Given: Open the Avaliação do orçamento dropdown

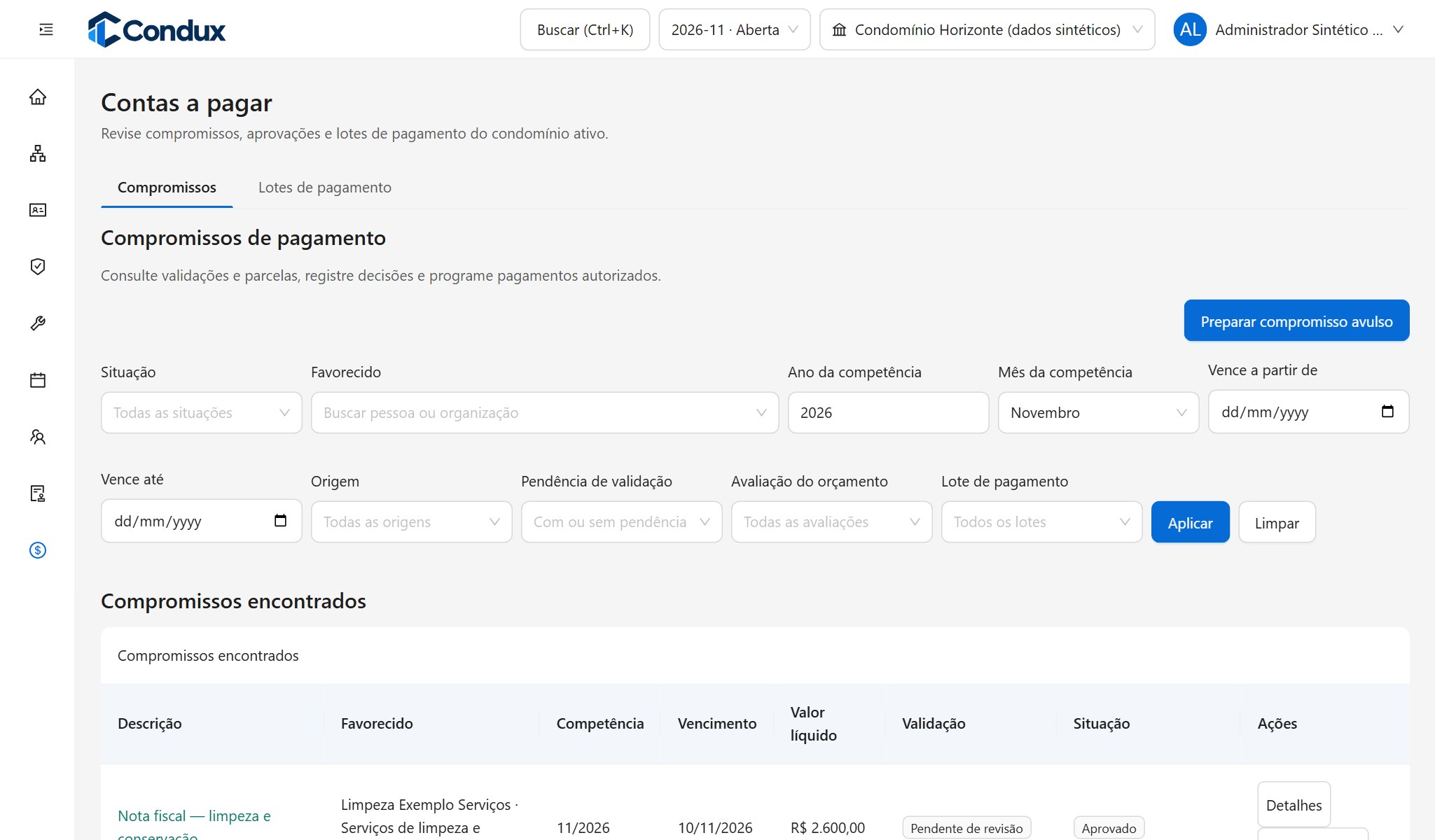Looking at the screenshot, I should [832, 522].
